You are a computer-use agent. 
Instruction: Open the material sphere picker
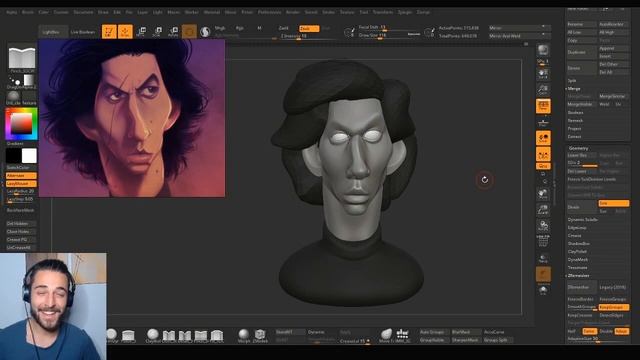[13, 96]
